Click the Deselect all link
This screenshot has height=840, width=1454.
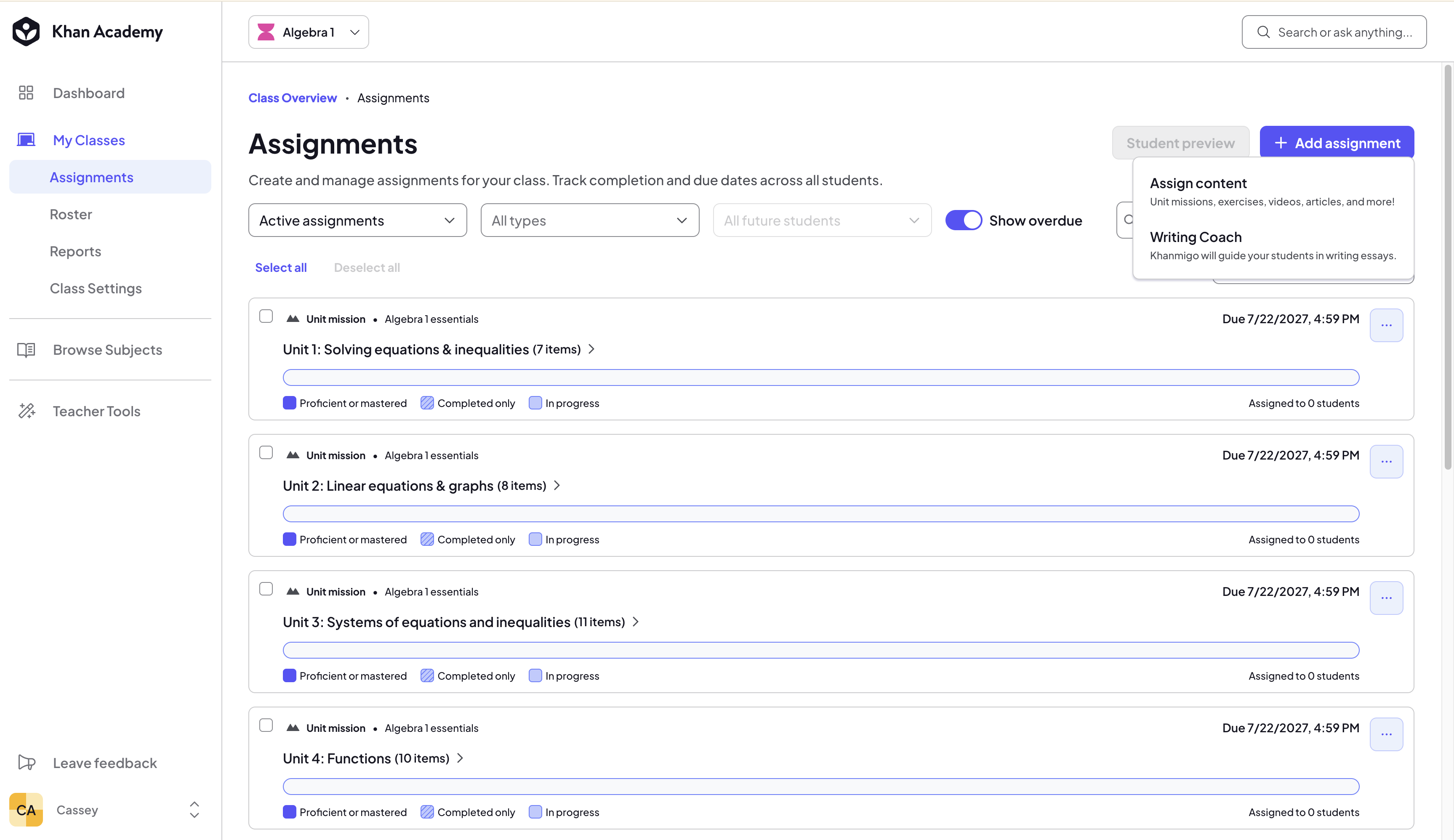pyautogui.click(x=367, y=268)
